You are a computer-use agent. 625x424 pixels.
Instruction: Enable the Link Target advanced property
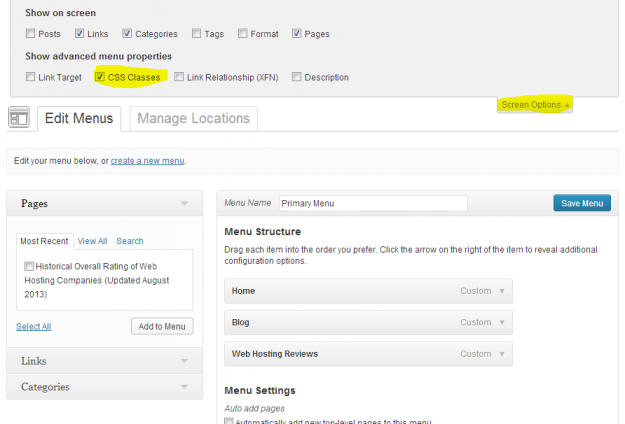(x=30, y=77)
